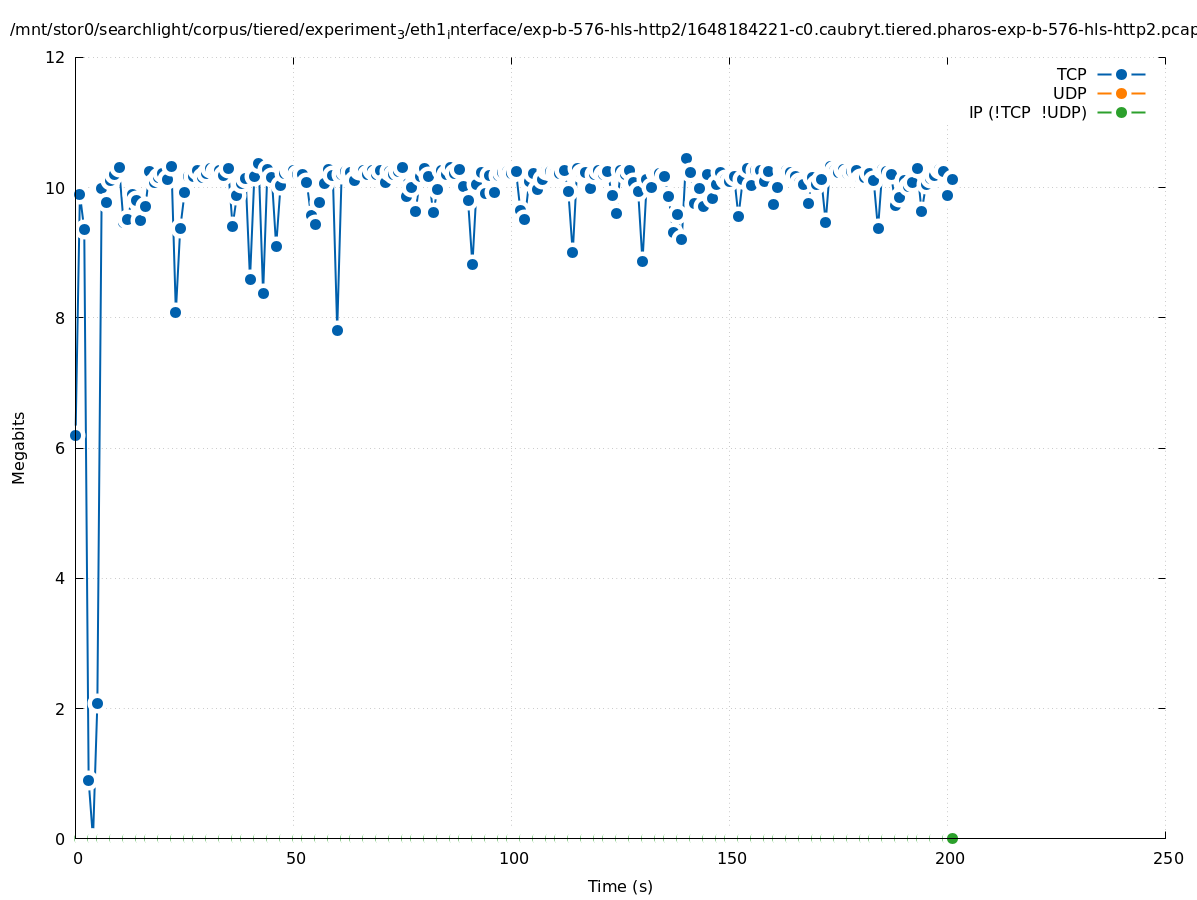
Task: Click the first TCP point near 6 Megabits
Action: pos(75,435)
